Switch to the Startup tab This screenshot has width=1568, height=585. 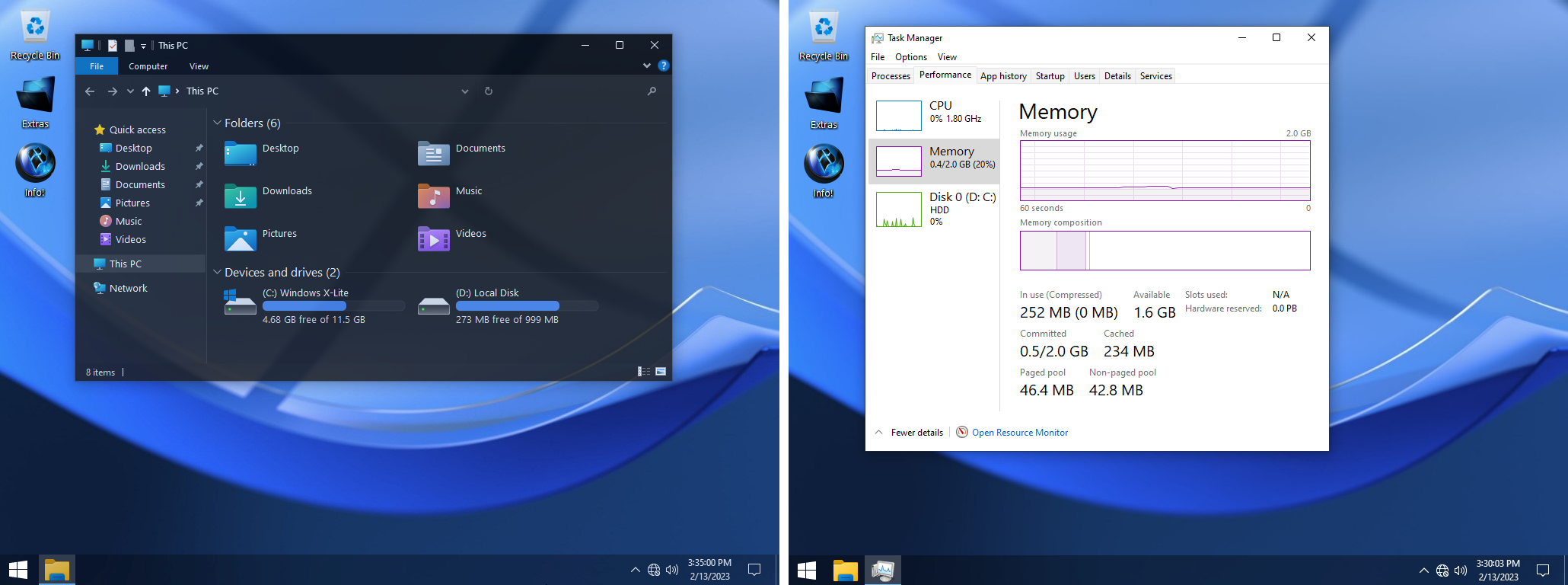(1050, 76)
